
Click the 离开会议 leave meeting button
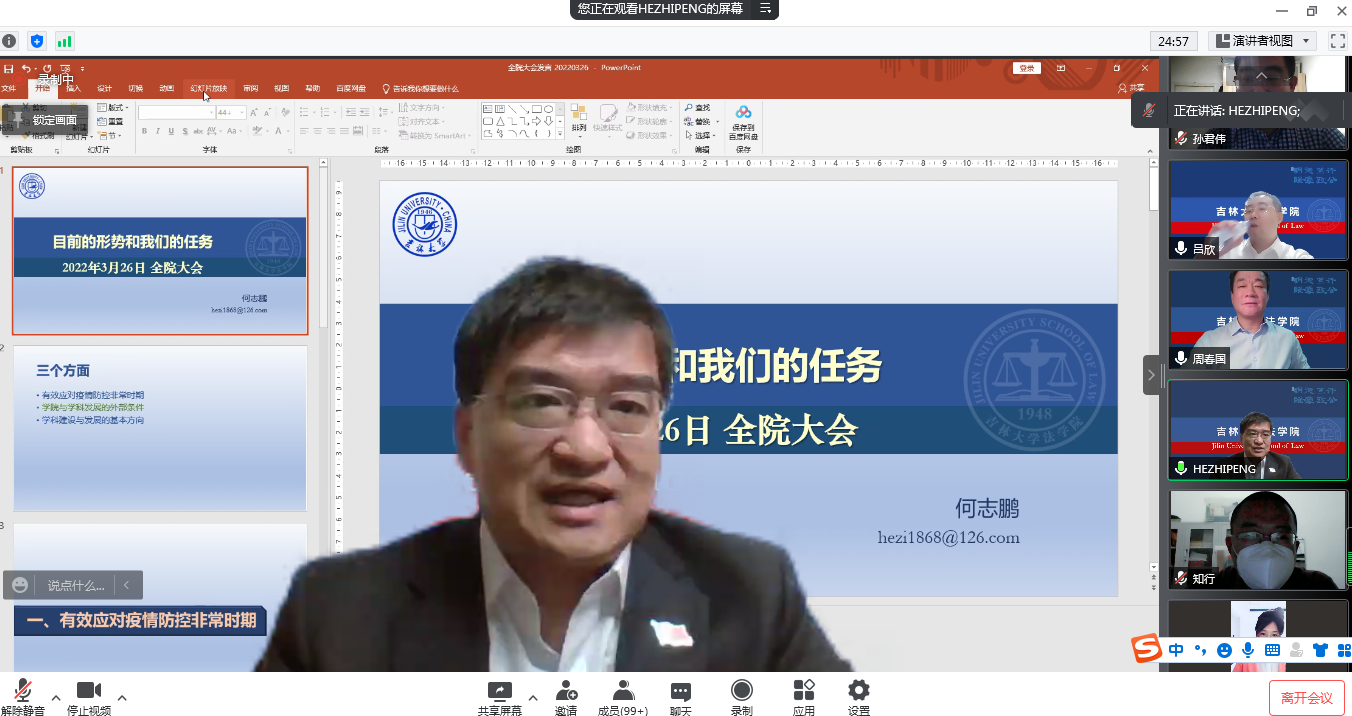point(1307,698)
